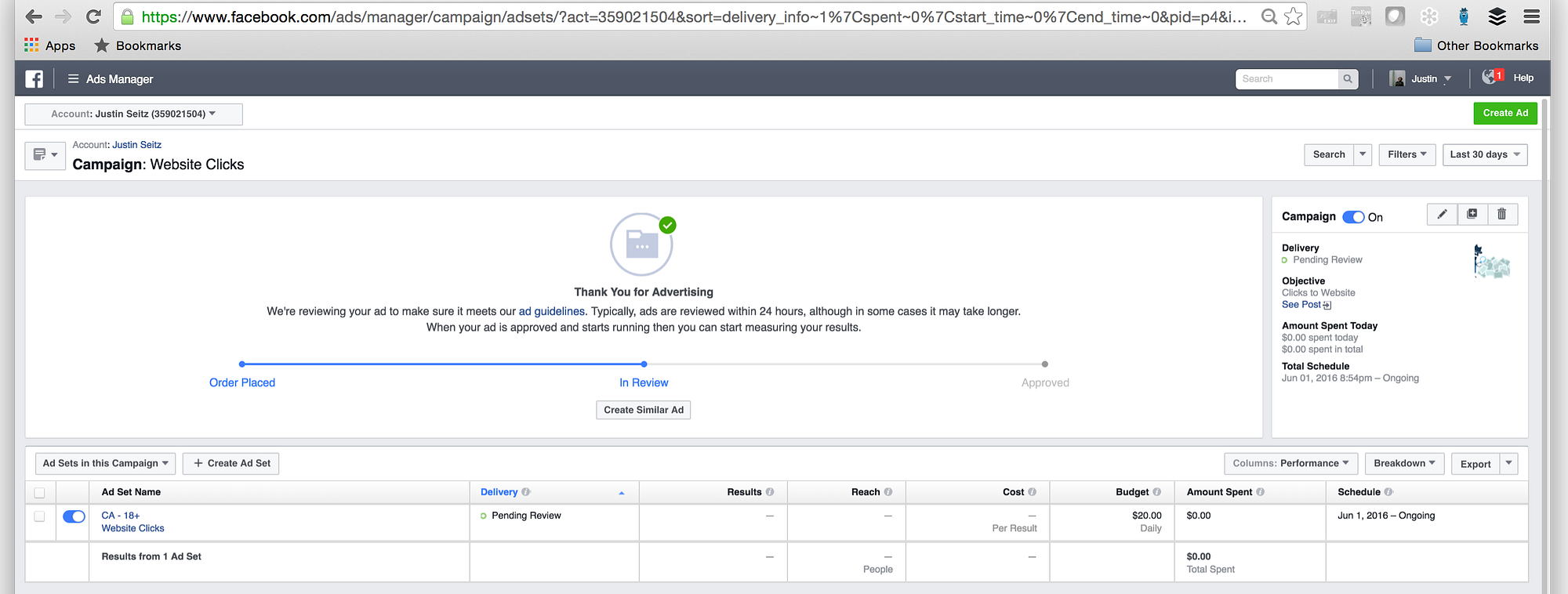Open the white flower-shaped extension icon

point(1429,16)
